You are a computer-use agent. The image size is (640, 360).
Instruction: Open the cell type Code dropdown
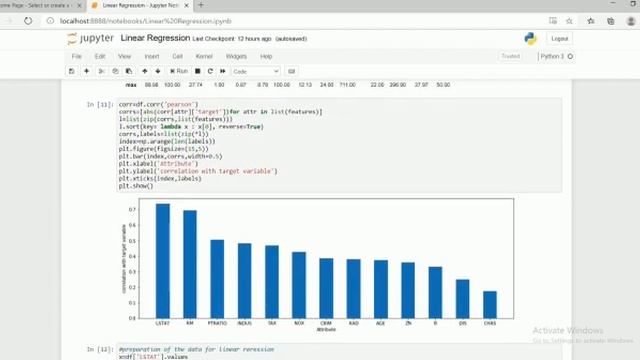click(x=256, y=71)
